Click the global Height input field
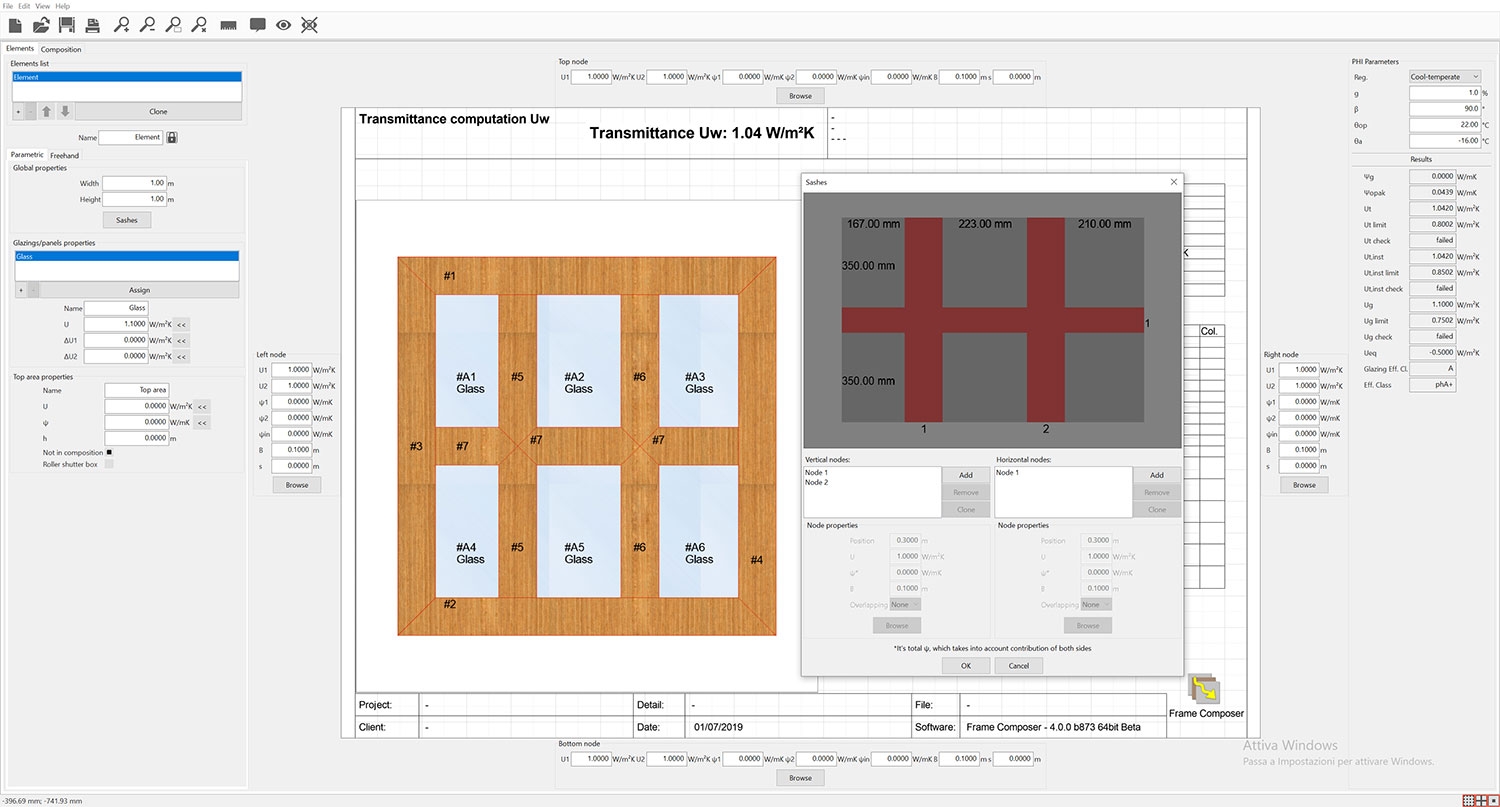The image size is (1500, 807). tap(134, 199)
